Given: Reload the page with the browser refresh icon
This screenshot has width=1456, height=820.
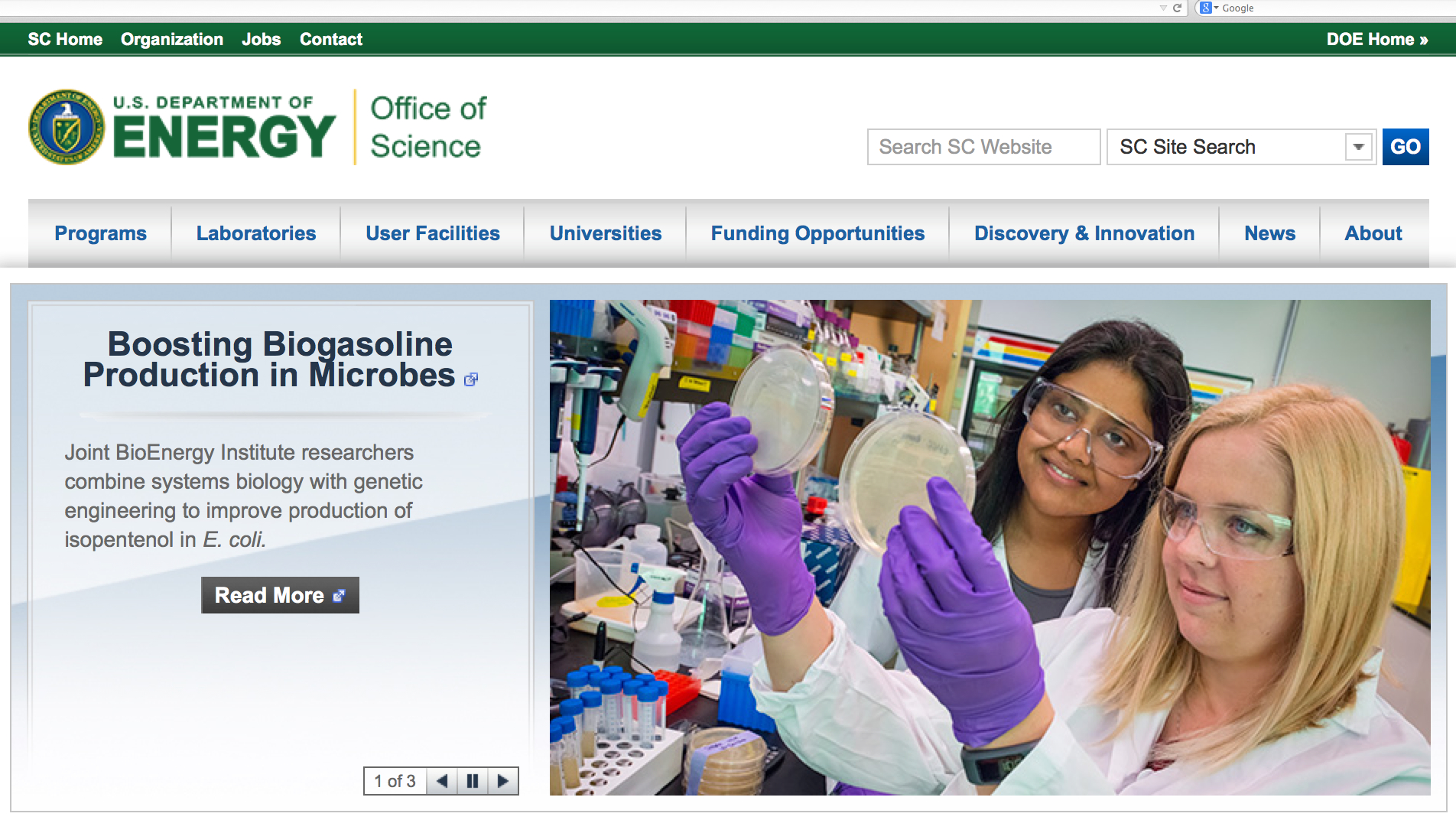Looking at the screenshot, I should [1178, 8].
